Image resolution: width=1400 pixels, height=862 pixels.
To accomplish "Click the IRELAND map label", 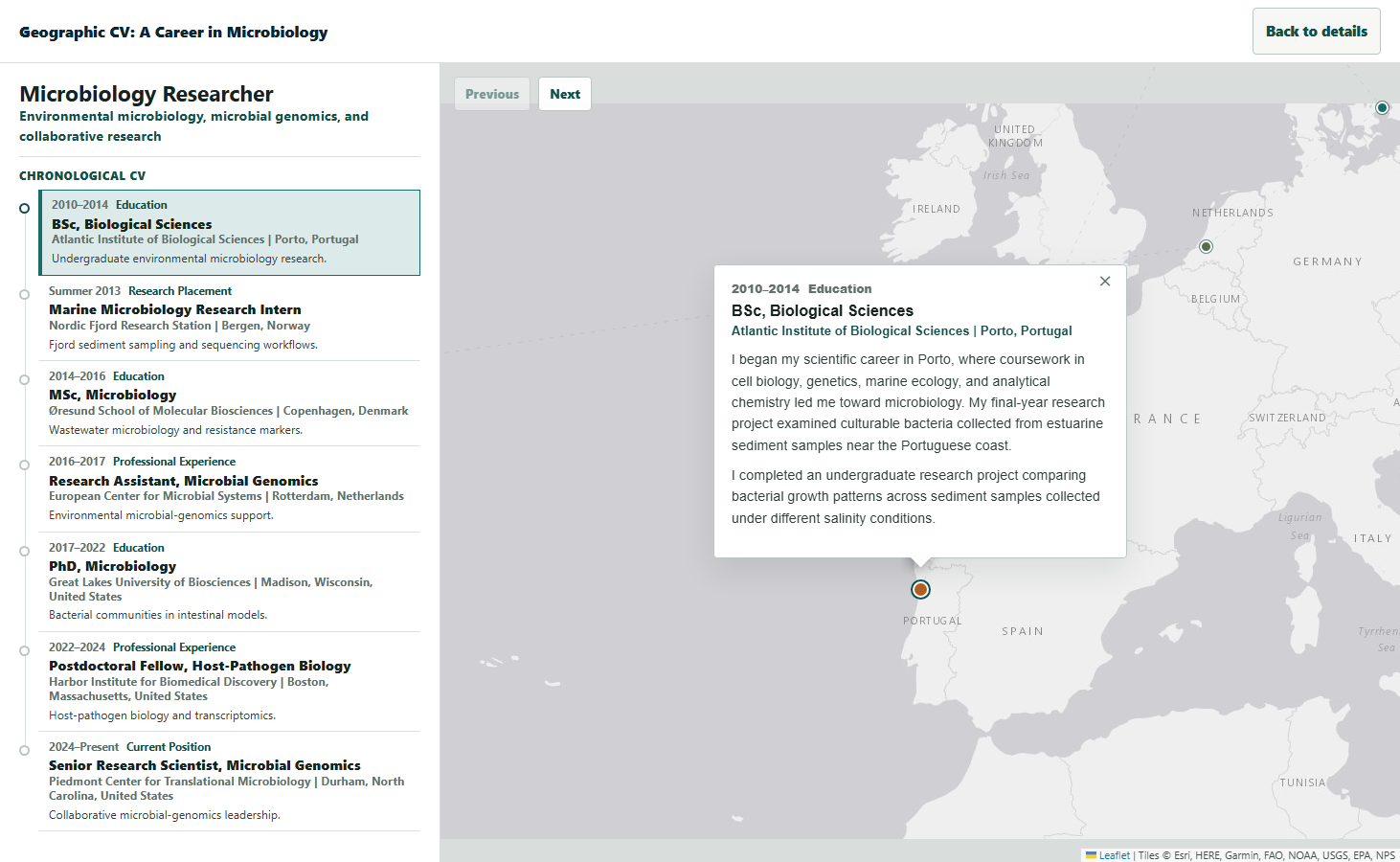I will [937, 209].
